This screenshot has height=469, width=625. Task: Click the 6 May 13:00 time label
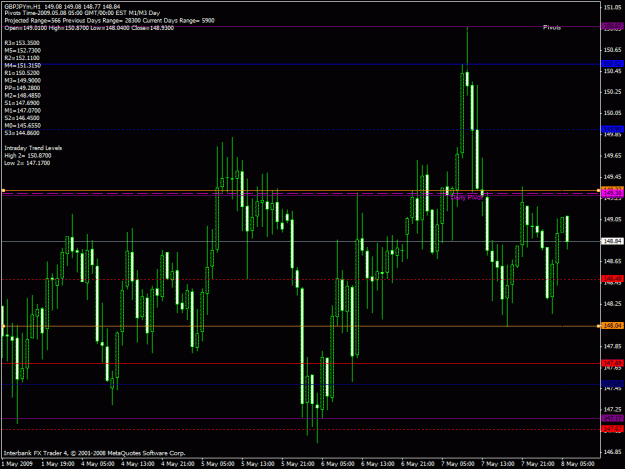coord(377,464)
